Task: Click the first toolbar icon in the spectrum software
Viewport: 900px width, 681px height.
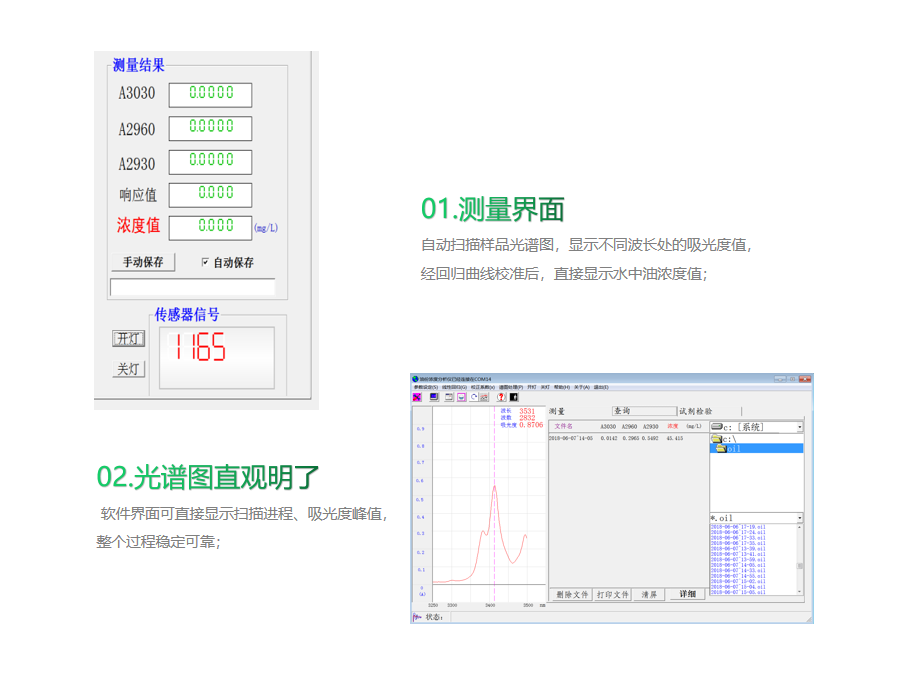Action: tap(417, 397)
